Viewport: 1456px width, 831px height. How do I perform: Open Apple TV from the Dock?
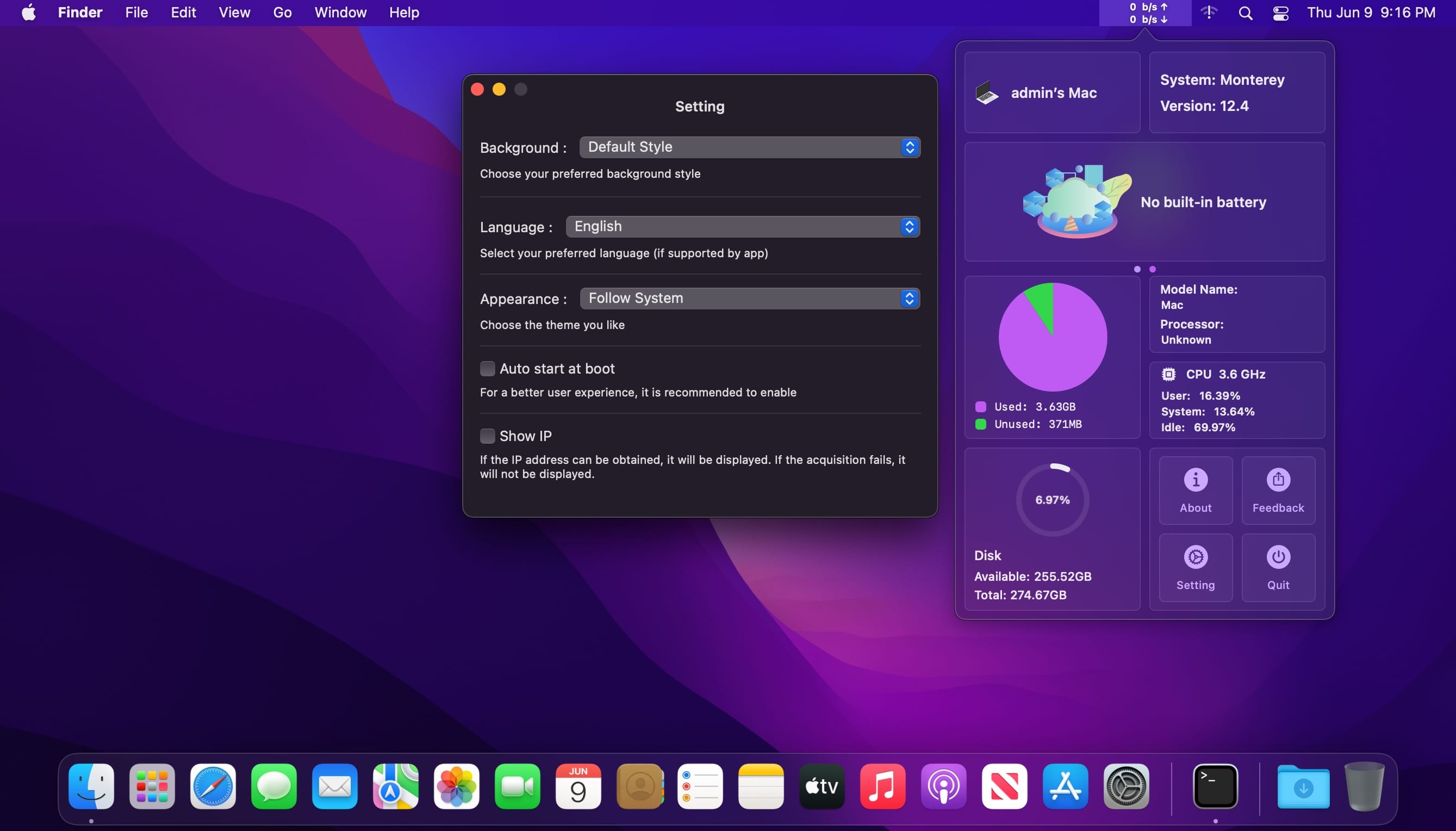tap(822, 786)
